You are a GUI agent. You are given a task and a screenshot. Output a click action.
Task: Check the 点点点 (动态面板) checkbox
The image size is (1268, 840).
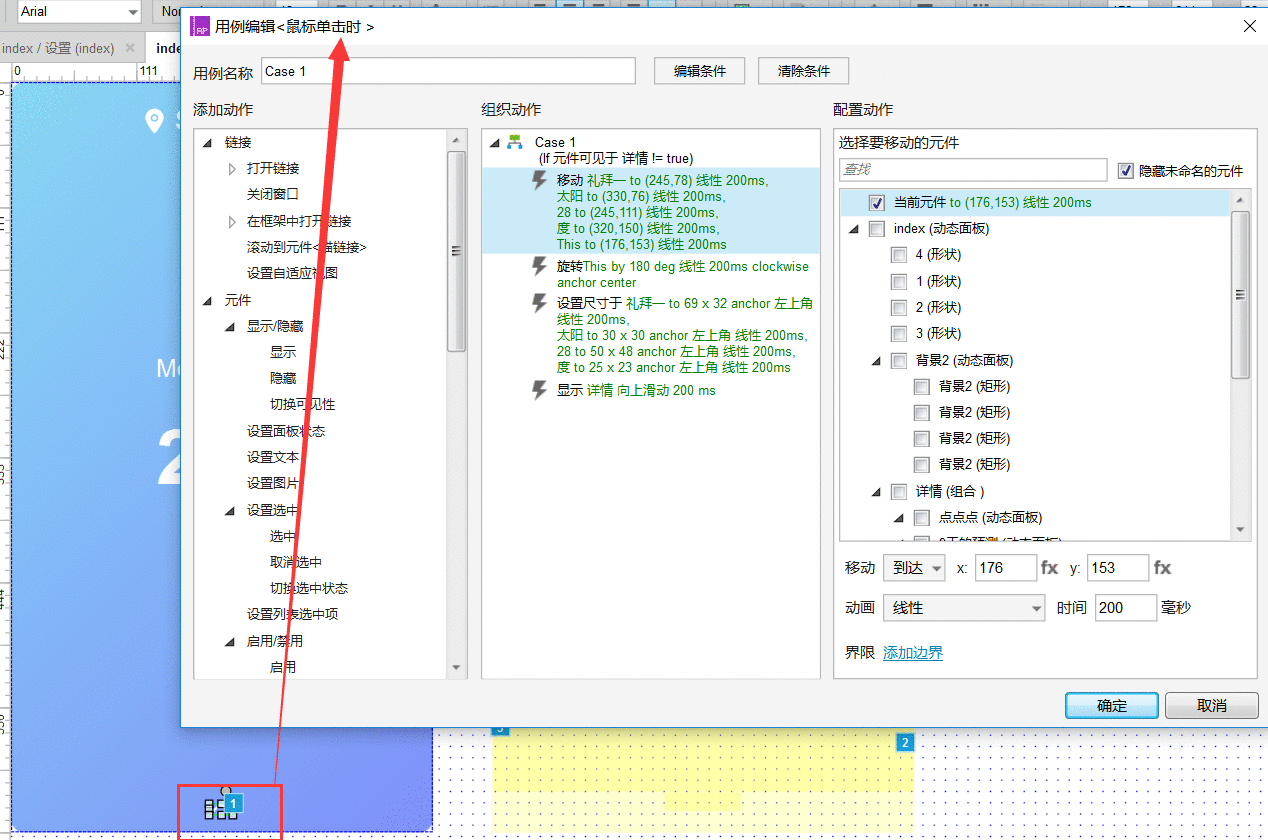922,517
